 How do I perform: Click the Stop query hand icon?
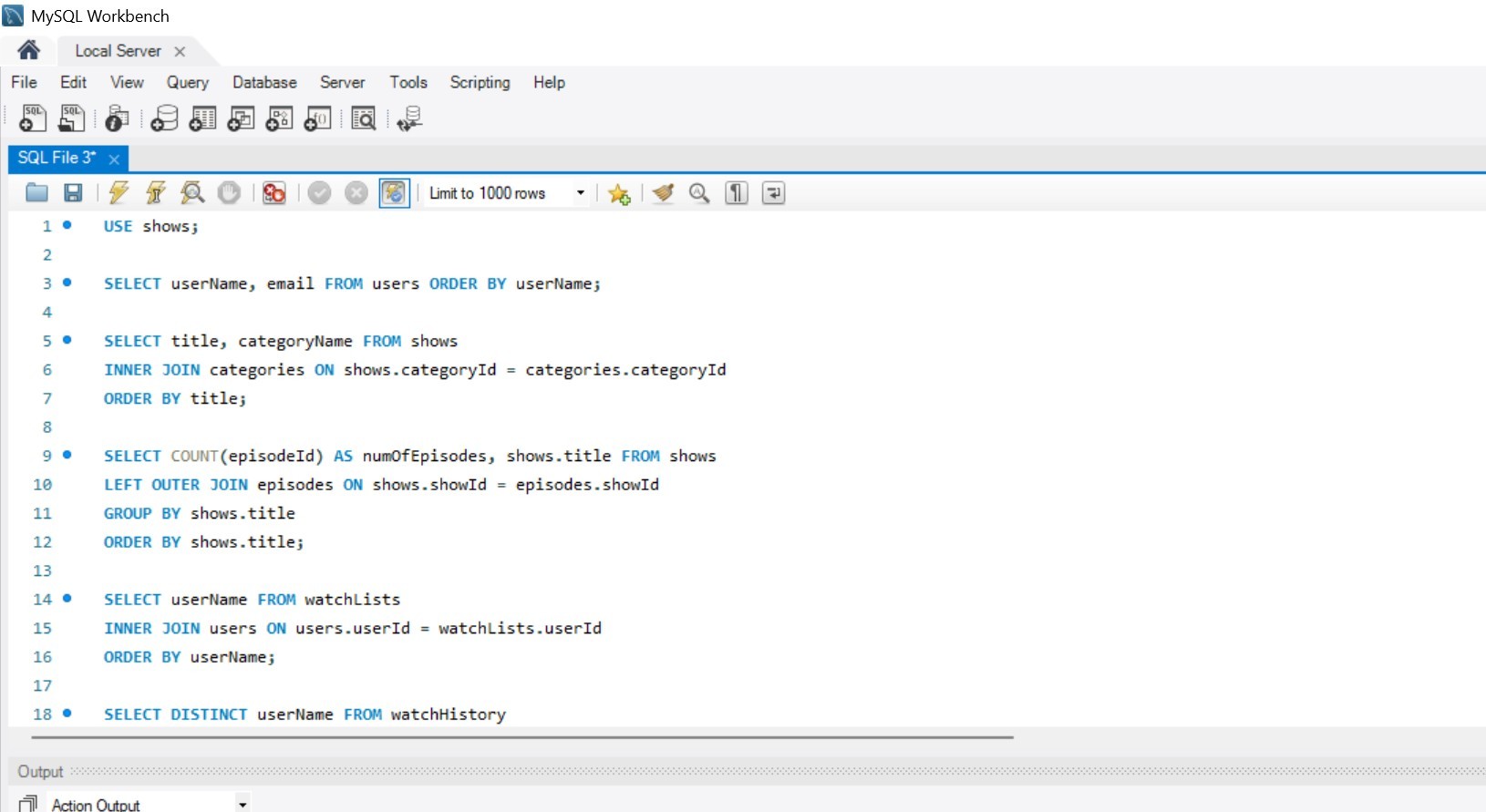(229, 192)
